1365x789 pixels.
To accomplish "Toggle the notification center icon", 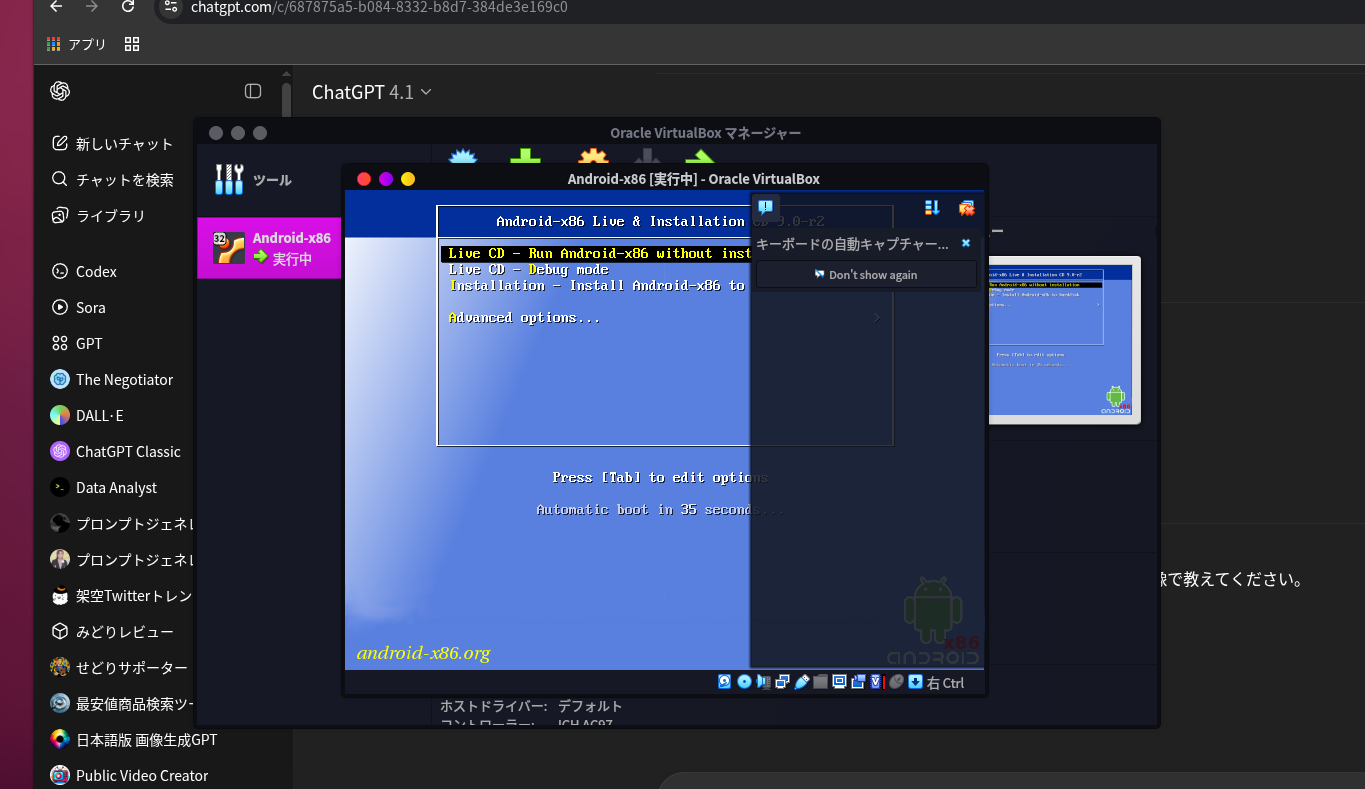I will 765,207.
